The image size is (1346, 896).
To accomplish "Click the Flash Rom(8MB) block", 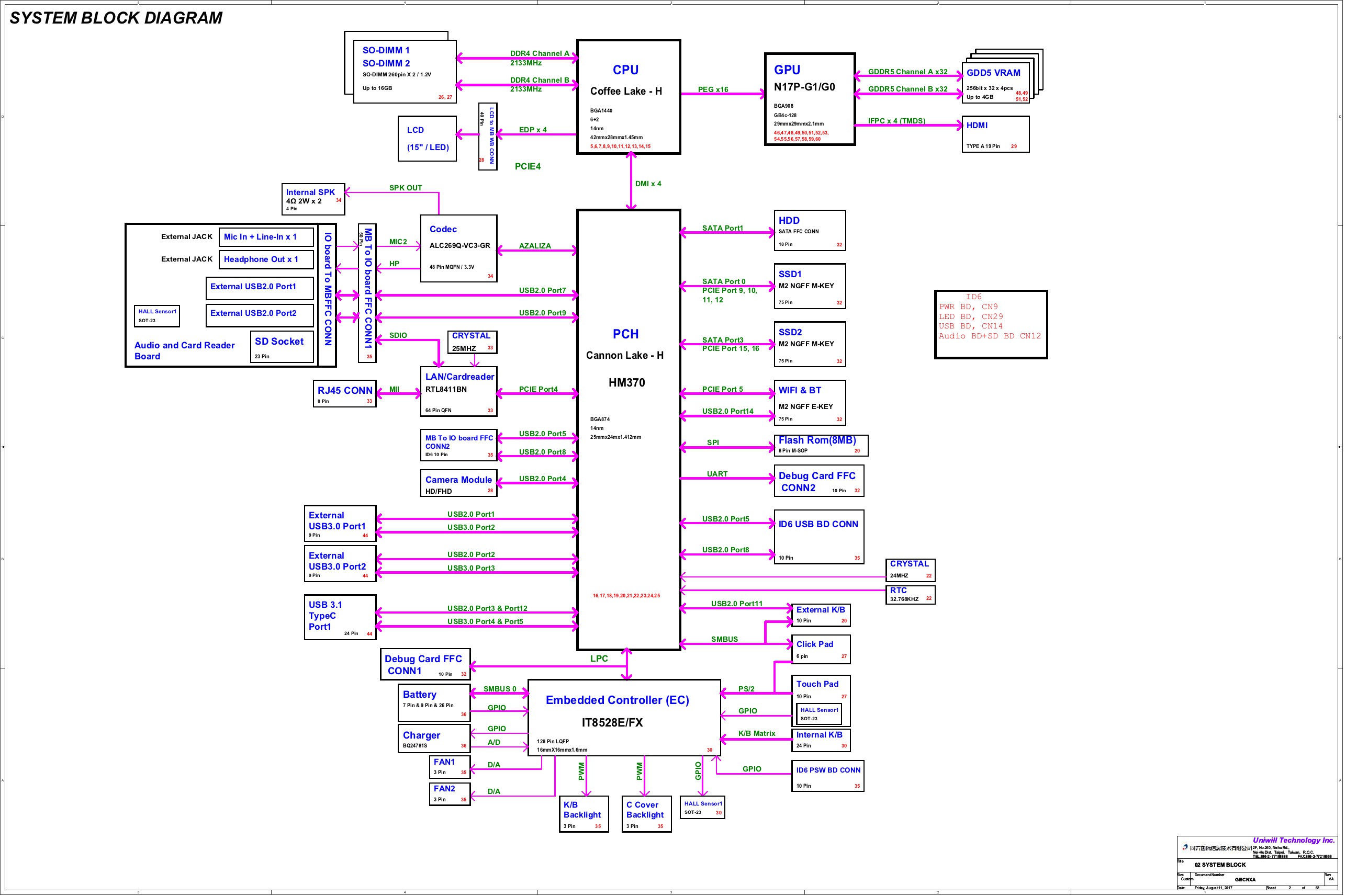I will (x=821, y=445).
